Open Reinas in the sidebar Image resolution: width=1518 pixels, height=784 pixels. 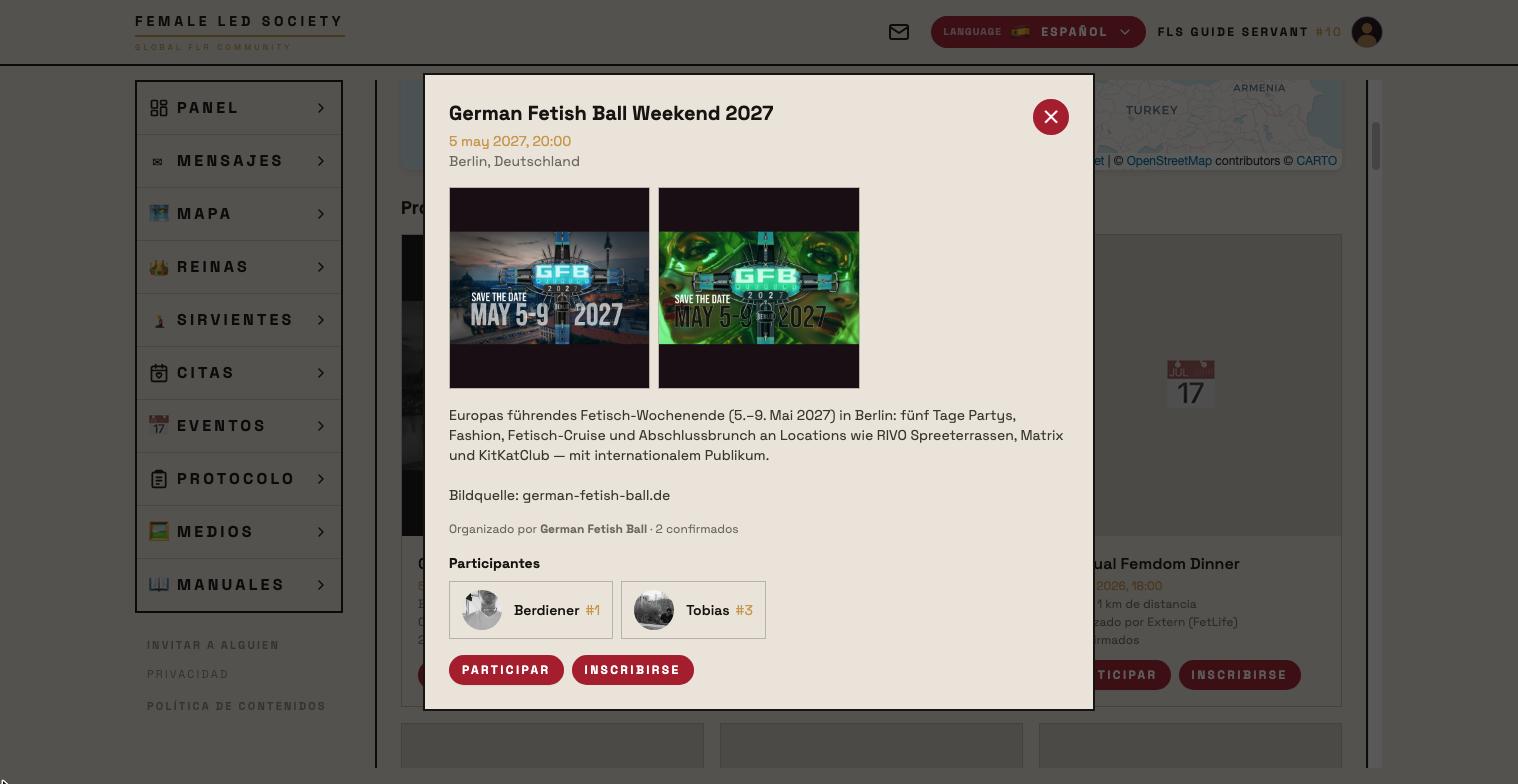(x=239, y=267)
